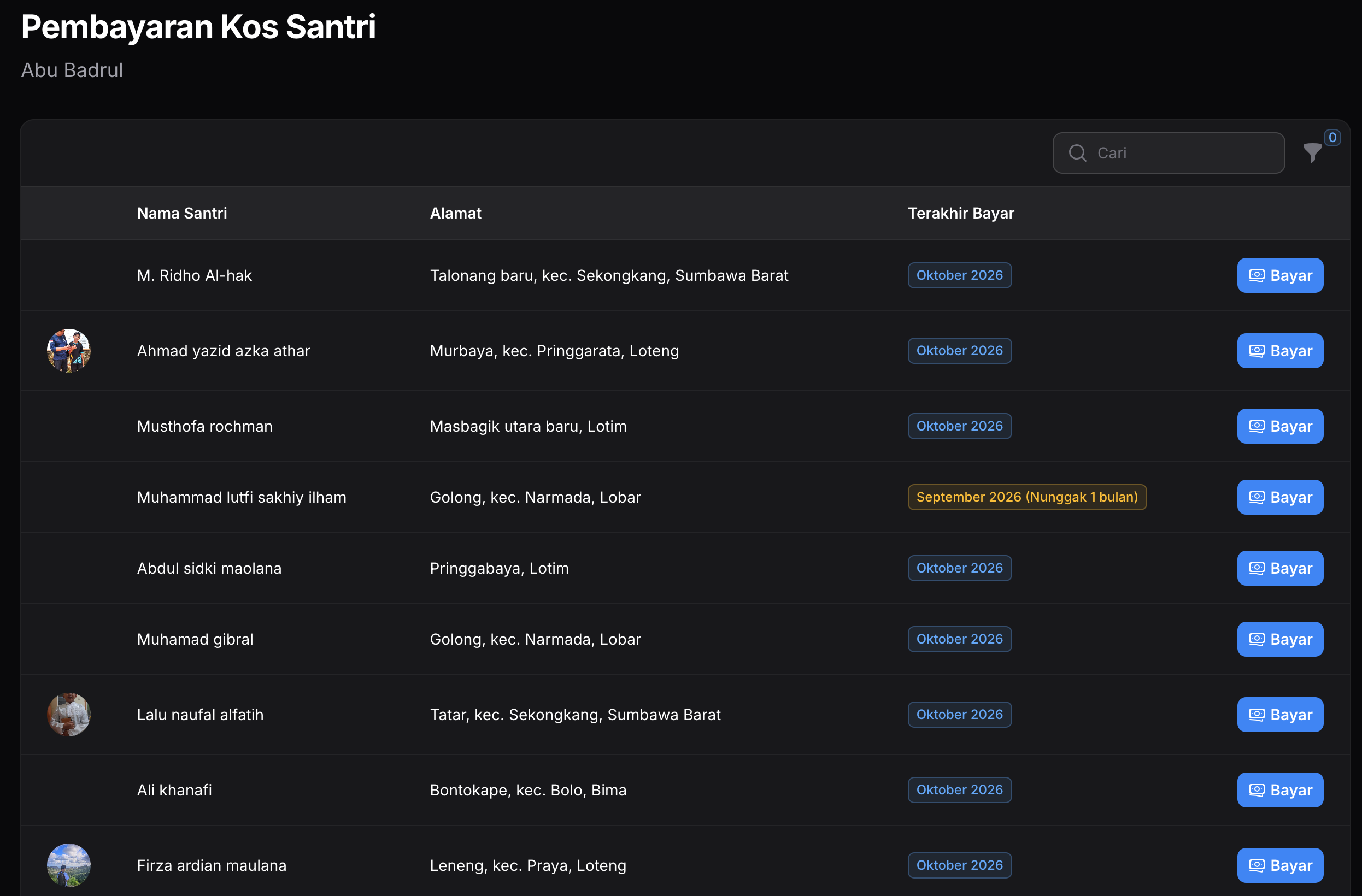The height and width of the screenshot is (896, 1362).
Task: Click Bayar button for Abdul sidki maolana
Action: pyautogui.click(x=1279, y=568)
